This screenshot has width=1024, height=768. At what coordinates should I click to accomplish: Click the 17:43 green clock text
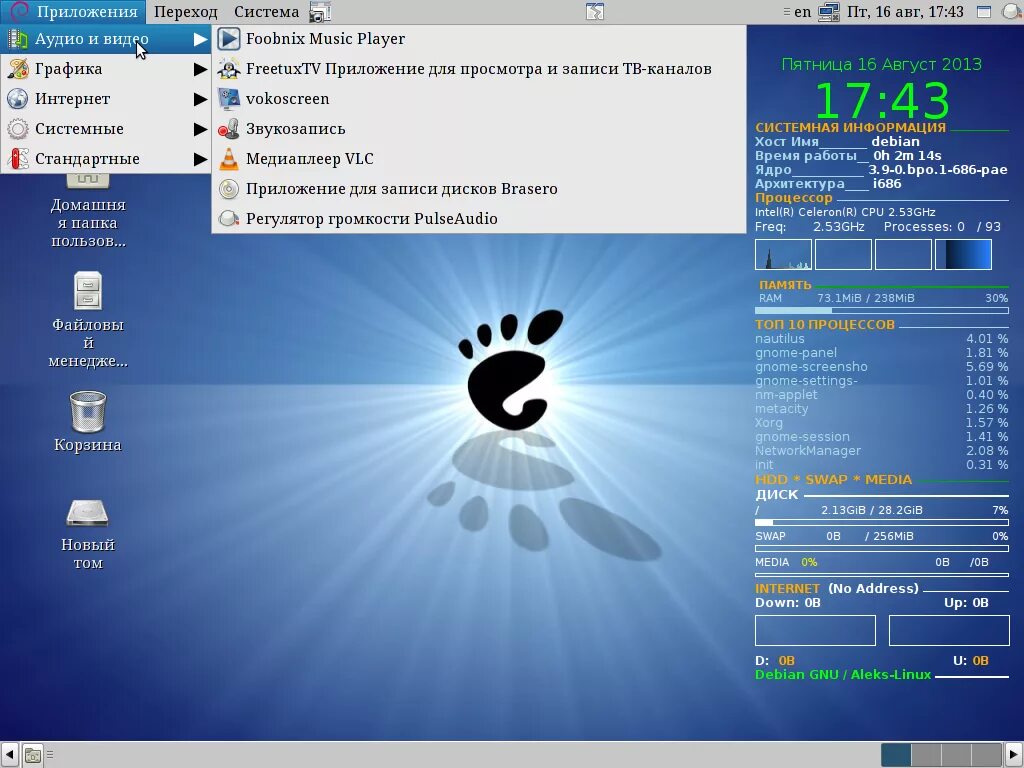click(x=882, y=100)
